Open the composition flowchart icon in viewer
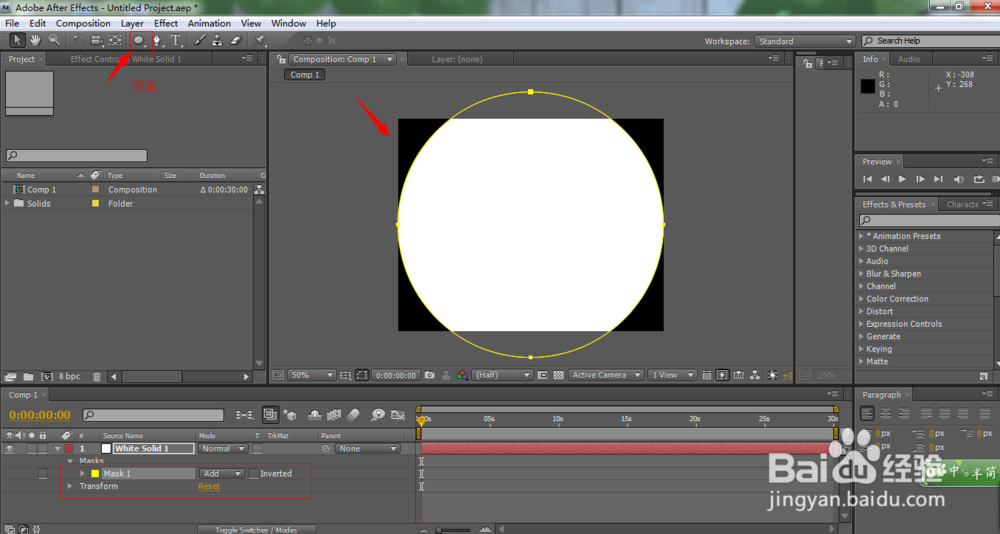 pyautogui.click(x=755, y=375)
